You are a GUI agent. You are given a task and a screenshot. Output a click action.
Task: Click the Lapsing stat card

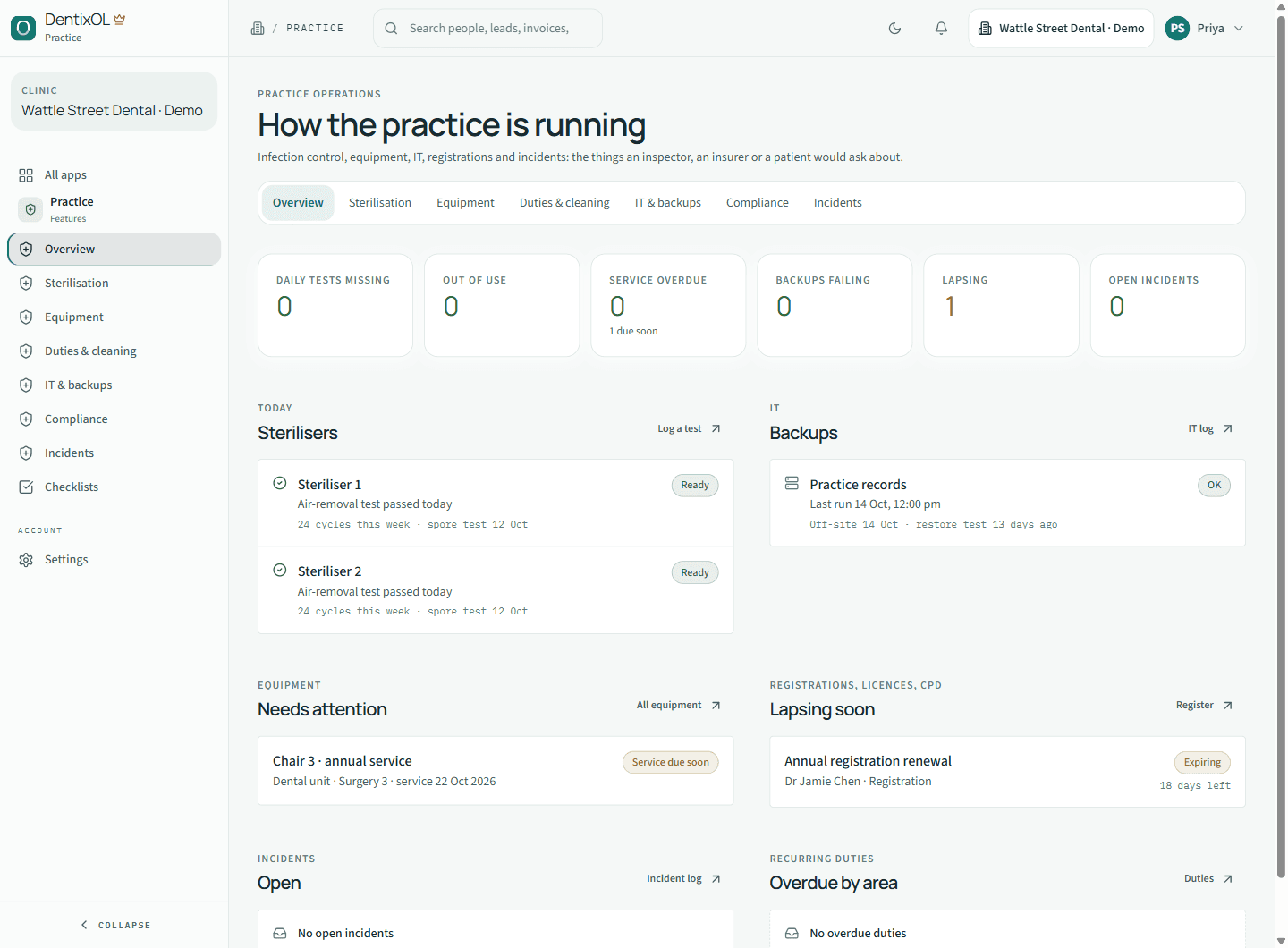click(1001, 306)
